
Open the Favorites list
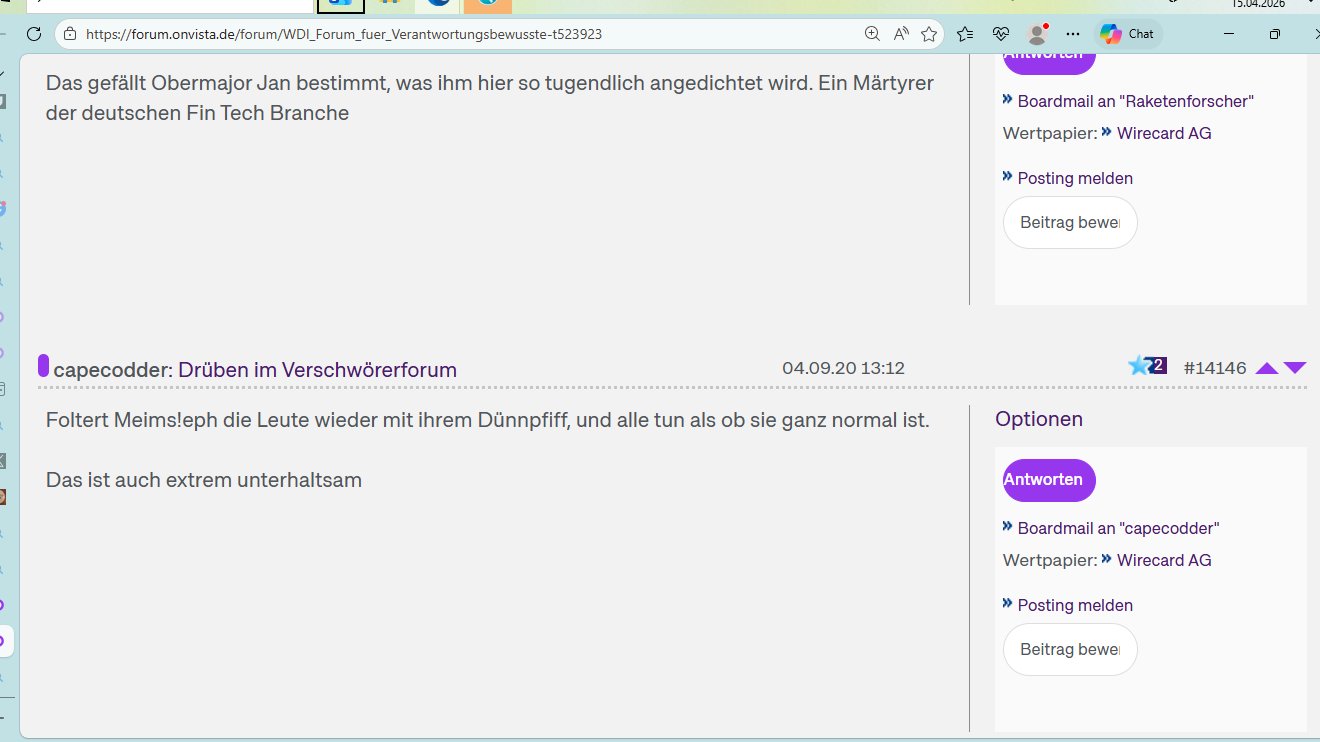tap(963, 33)
